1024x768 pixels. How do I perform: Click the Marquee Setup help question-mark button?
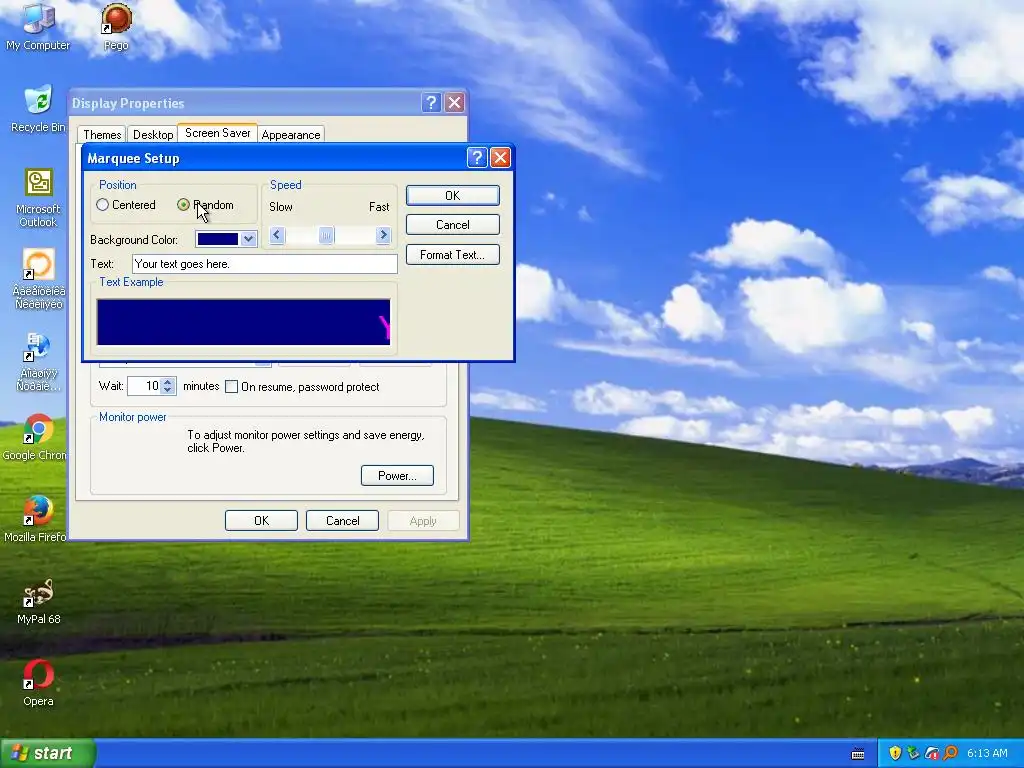[477, 157]
